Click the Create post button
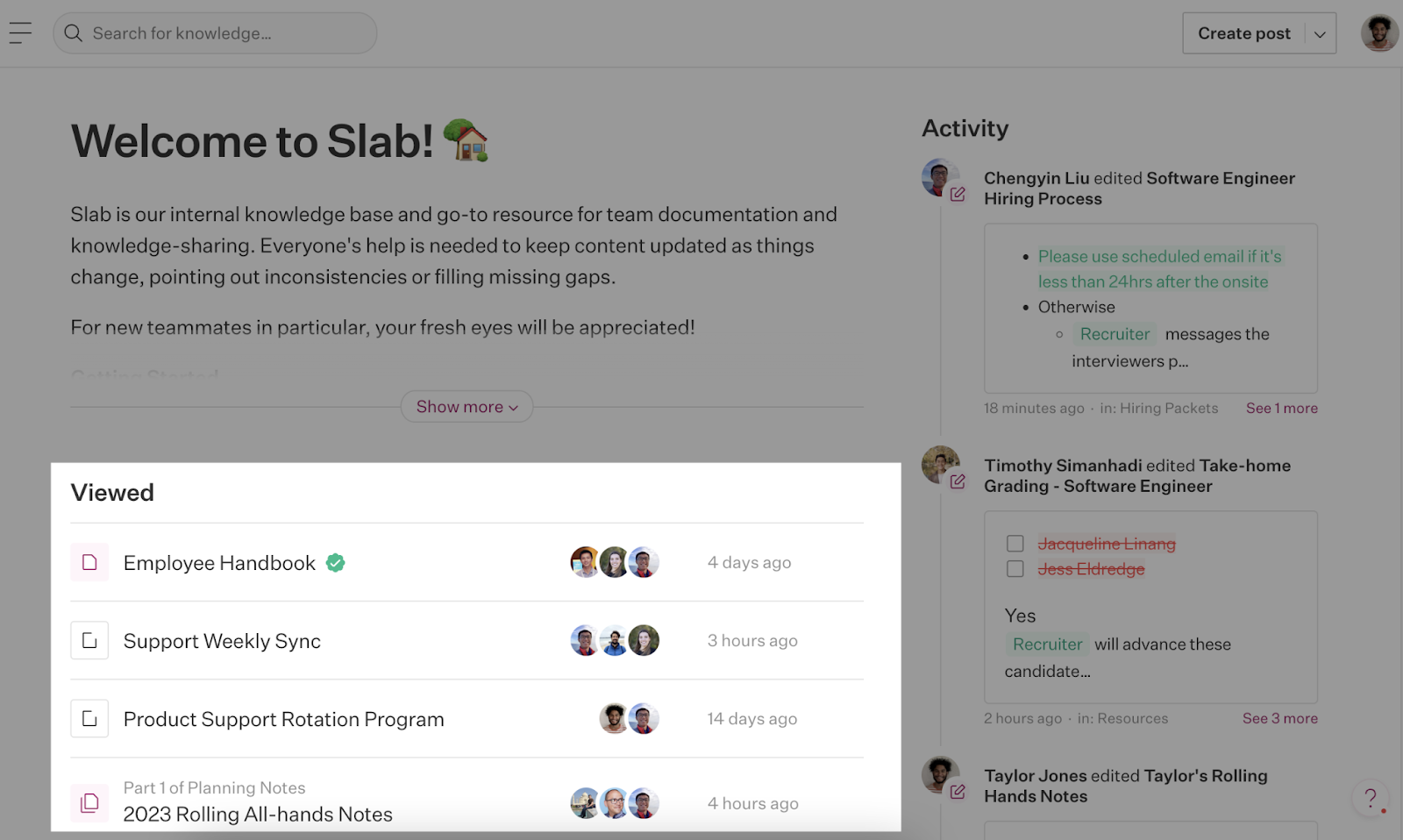This screenshot has height=840, width=1403. [1243, 33]
